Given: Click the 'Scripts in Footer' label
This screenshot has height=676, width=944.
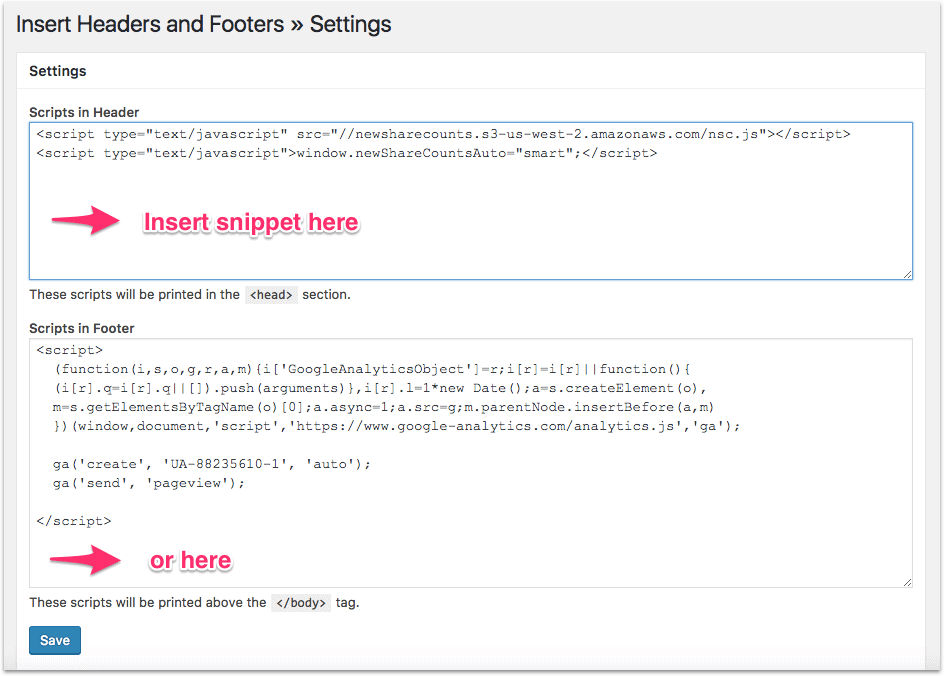Looking at the screenshot, I should [x=83, y=328].
